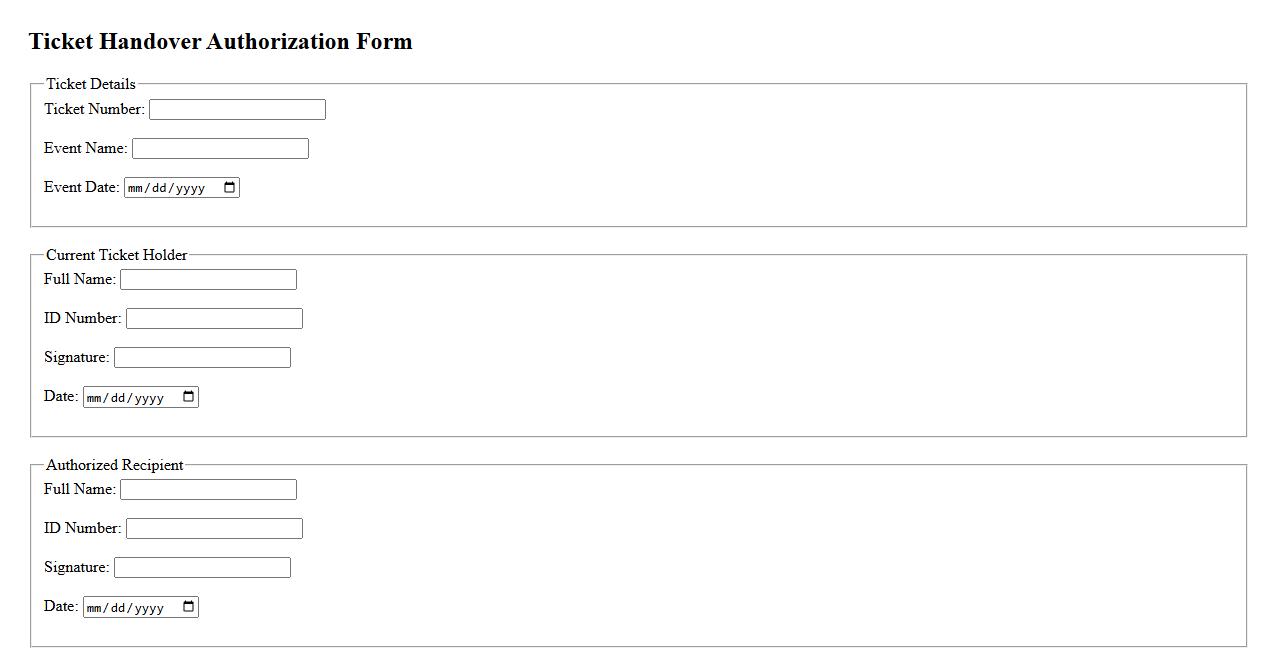Click the "Current Ticket Holder" section legend
The image size is (1278, 650).
tap(116, 255)
